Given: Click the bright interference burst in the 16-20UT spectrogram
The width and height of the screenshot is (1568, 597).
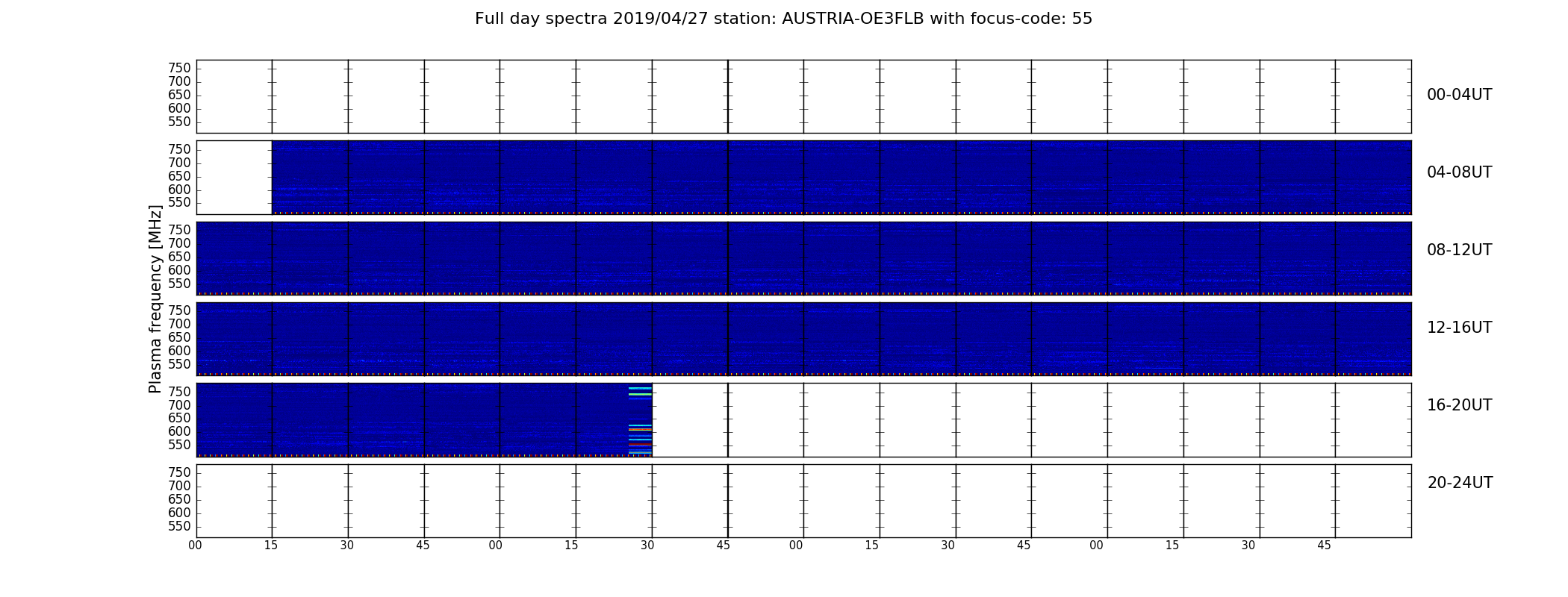Looking at the screenshot, I should click(640, 420).
